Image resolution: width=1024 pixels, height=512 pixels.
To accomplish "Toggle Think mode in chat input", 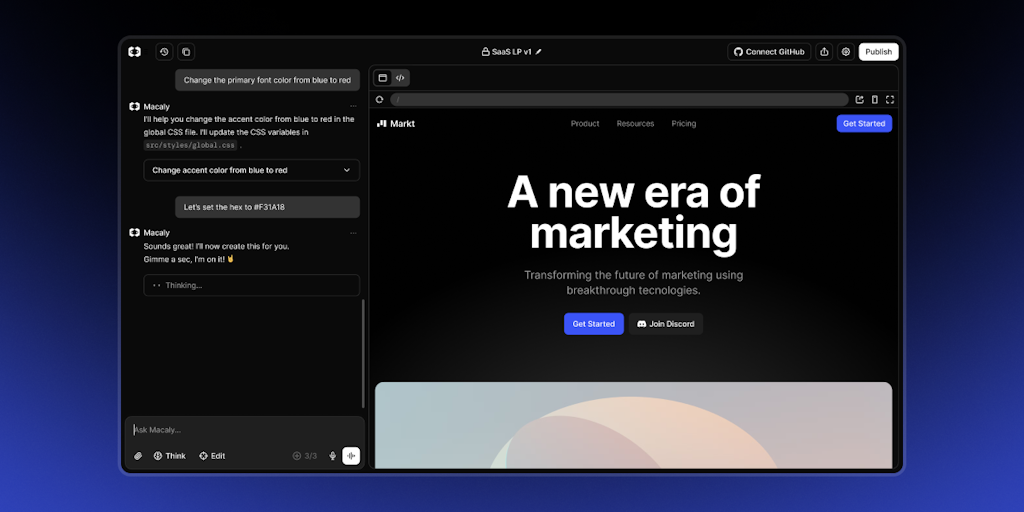I will (x=169, y=456).
